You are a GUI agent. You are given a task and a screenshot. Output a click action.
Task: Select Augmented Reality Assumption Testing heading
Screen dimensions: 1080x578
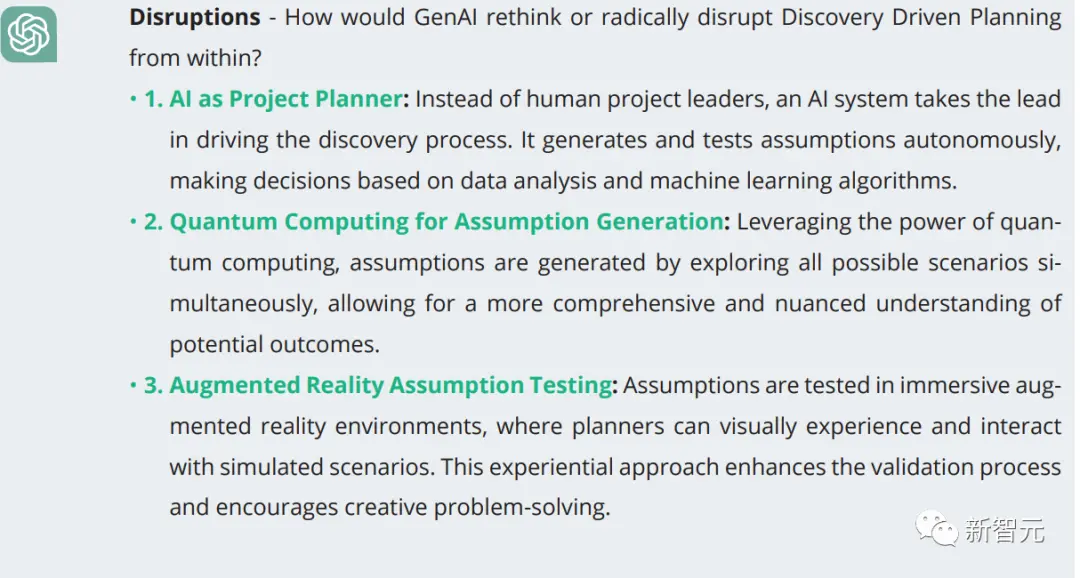tap(390, 385)
